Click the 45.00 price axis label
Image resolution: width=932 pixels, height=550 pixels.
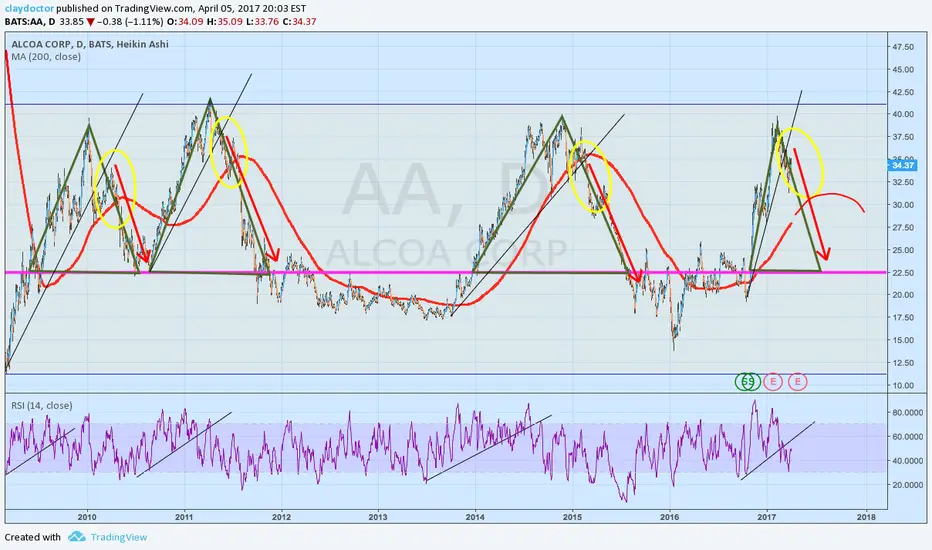coord(903,70)
